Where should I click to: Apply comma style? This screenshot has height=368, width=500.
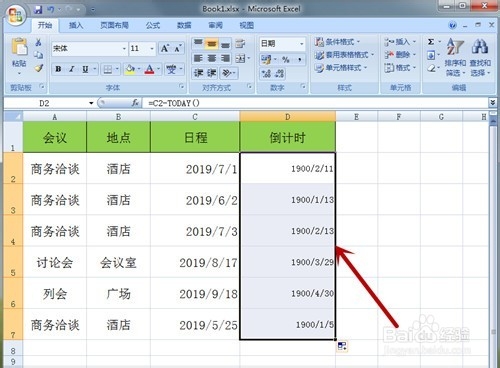pyautogui.click(x=300, y=60)
